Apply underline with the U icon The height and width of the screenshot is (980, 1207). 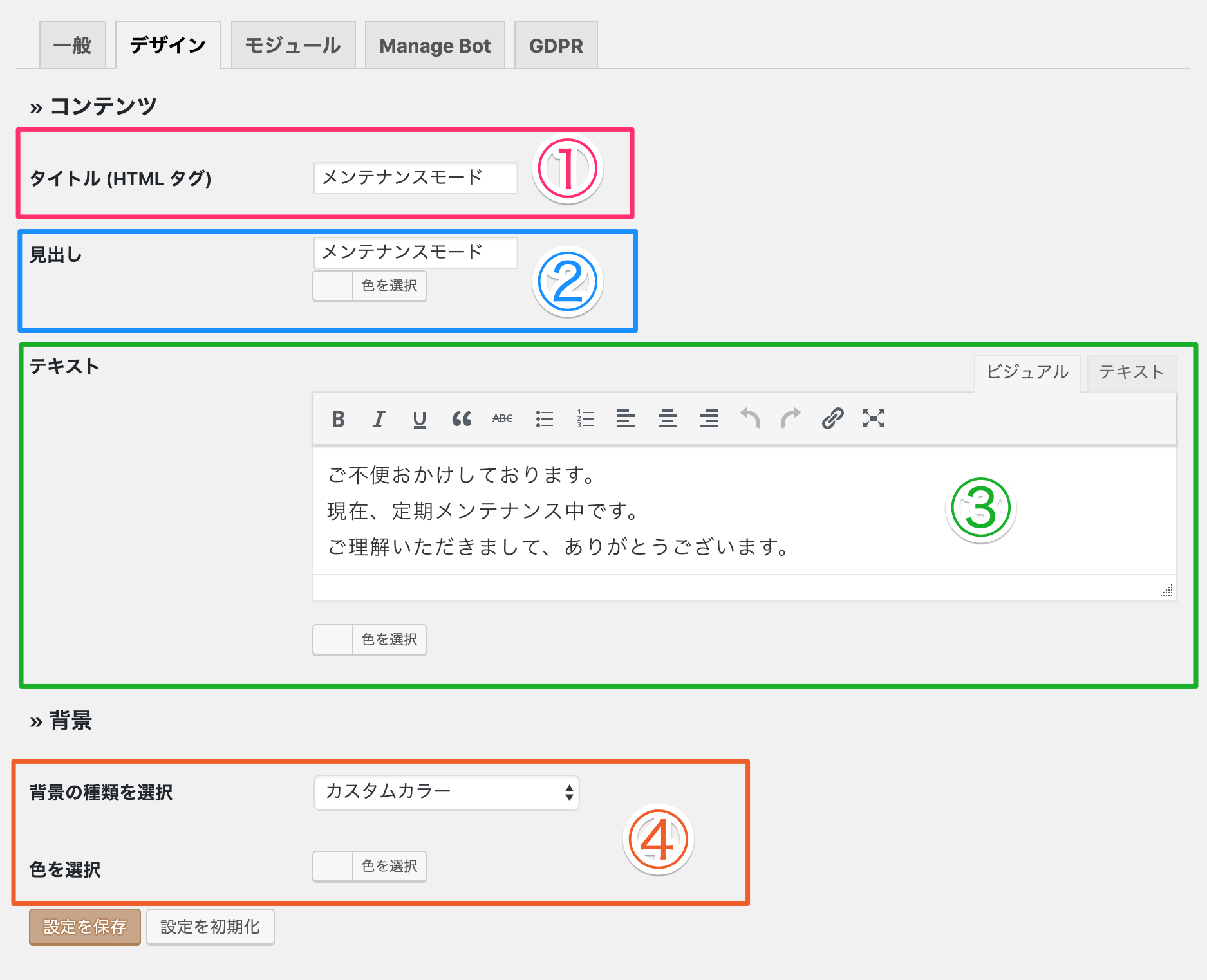tap(420, 419)
